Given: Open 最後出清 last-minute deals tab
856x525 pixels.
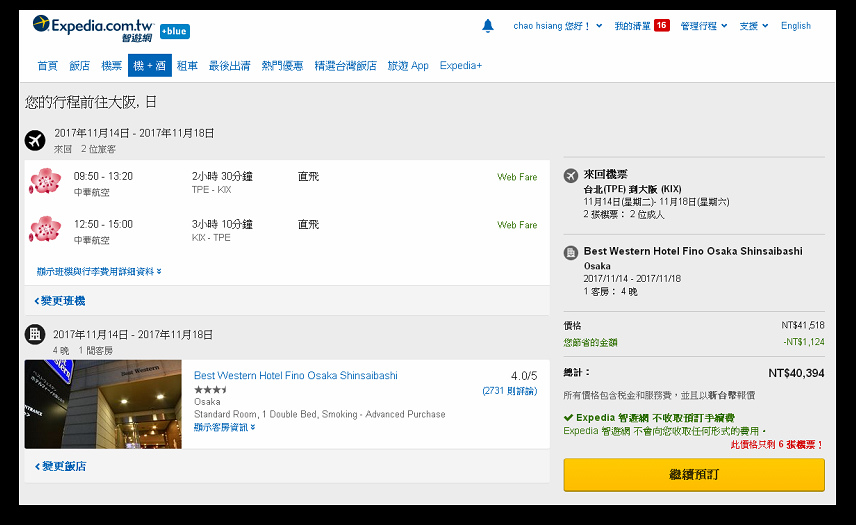Looking at the screenshot, I should click(x=229, y=65).
